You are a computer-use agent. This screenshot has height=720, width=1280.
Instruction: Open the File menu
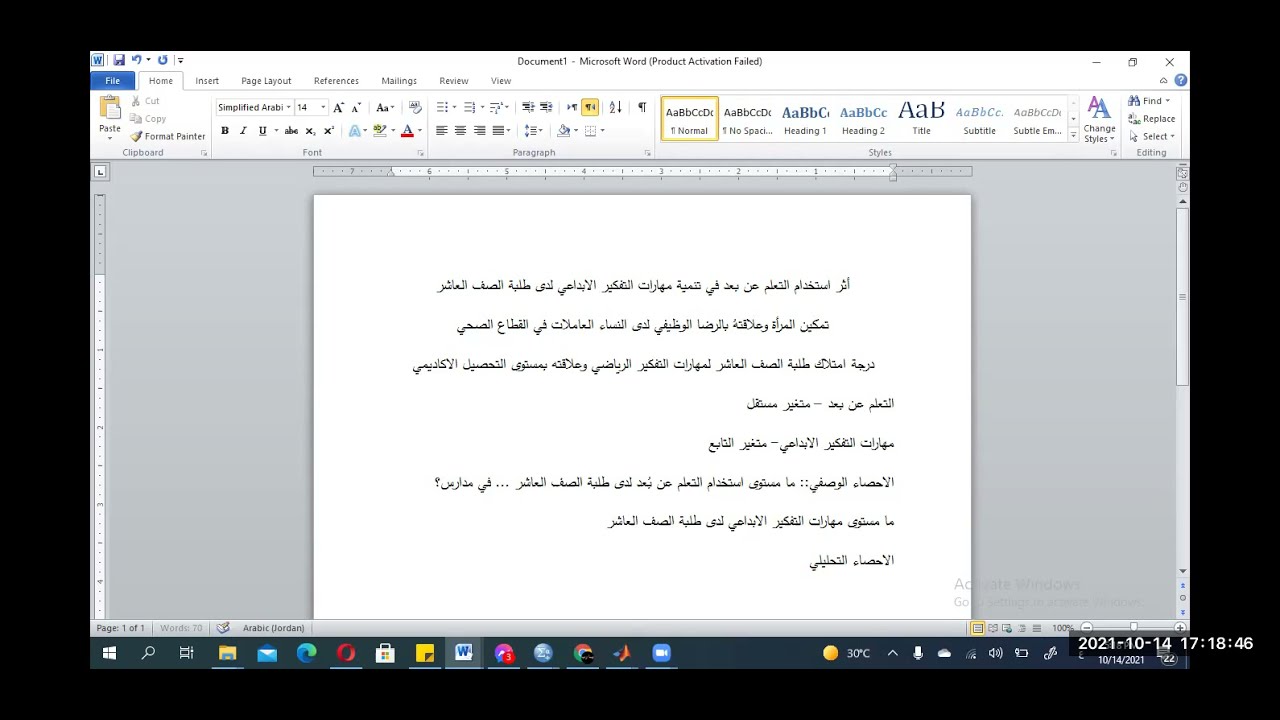point(113,81)
